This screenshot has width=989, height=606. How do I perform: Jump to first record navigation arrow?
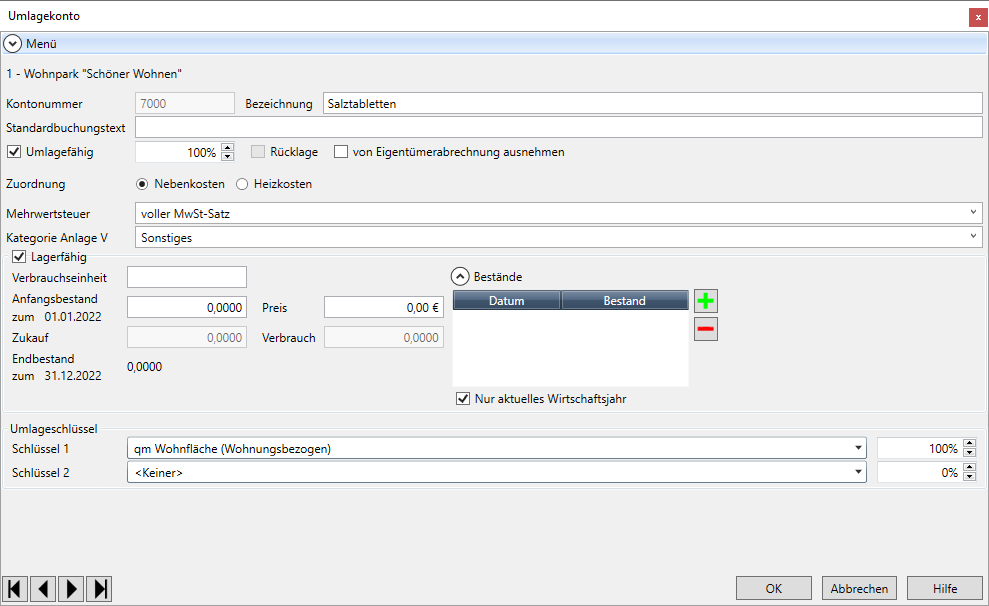15,588
